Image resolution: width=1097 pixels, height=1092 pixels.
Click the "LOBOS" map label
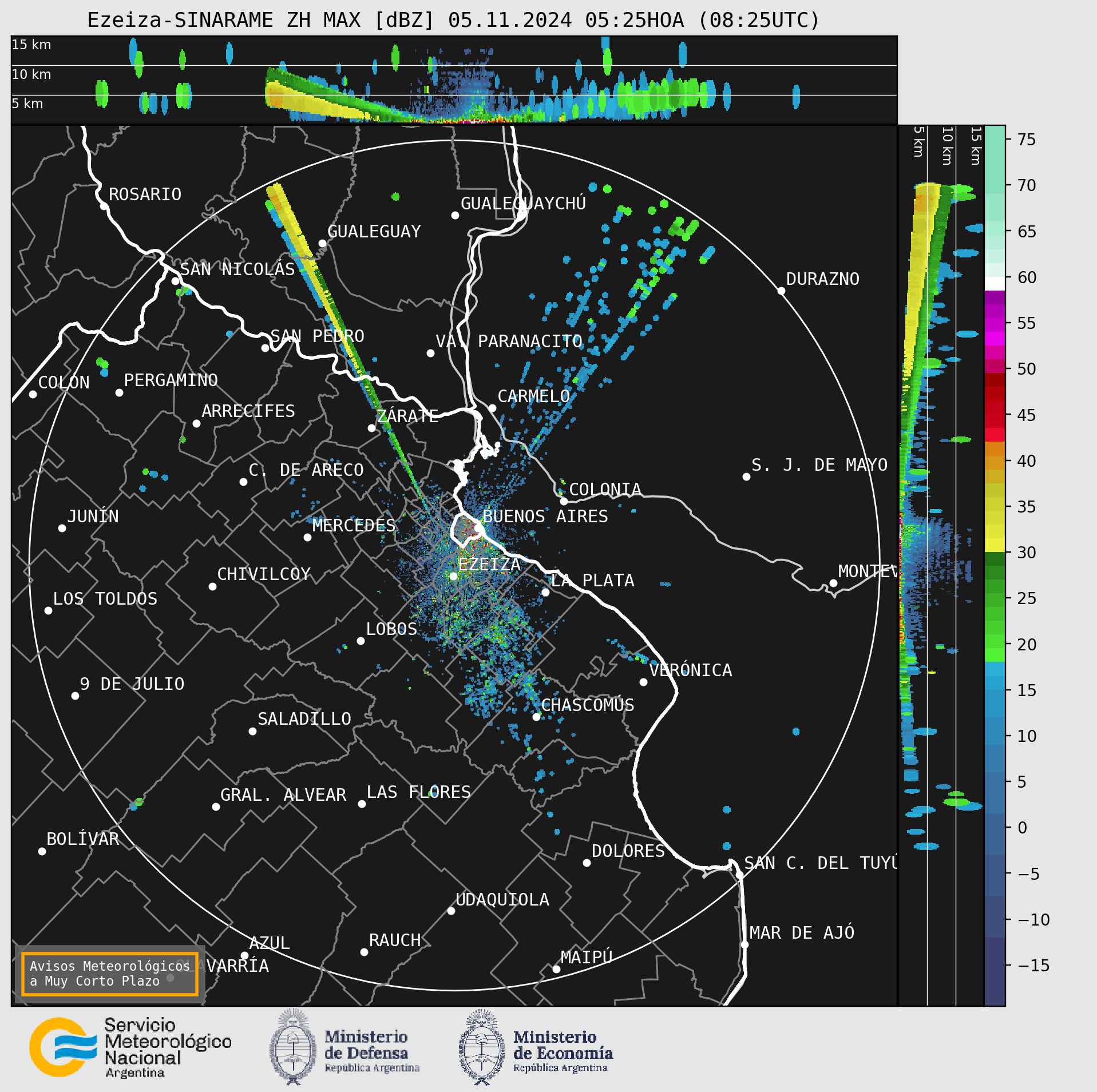(391, 629)
